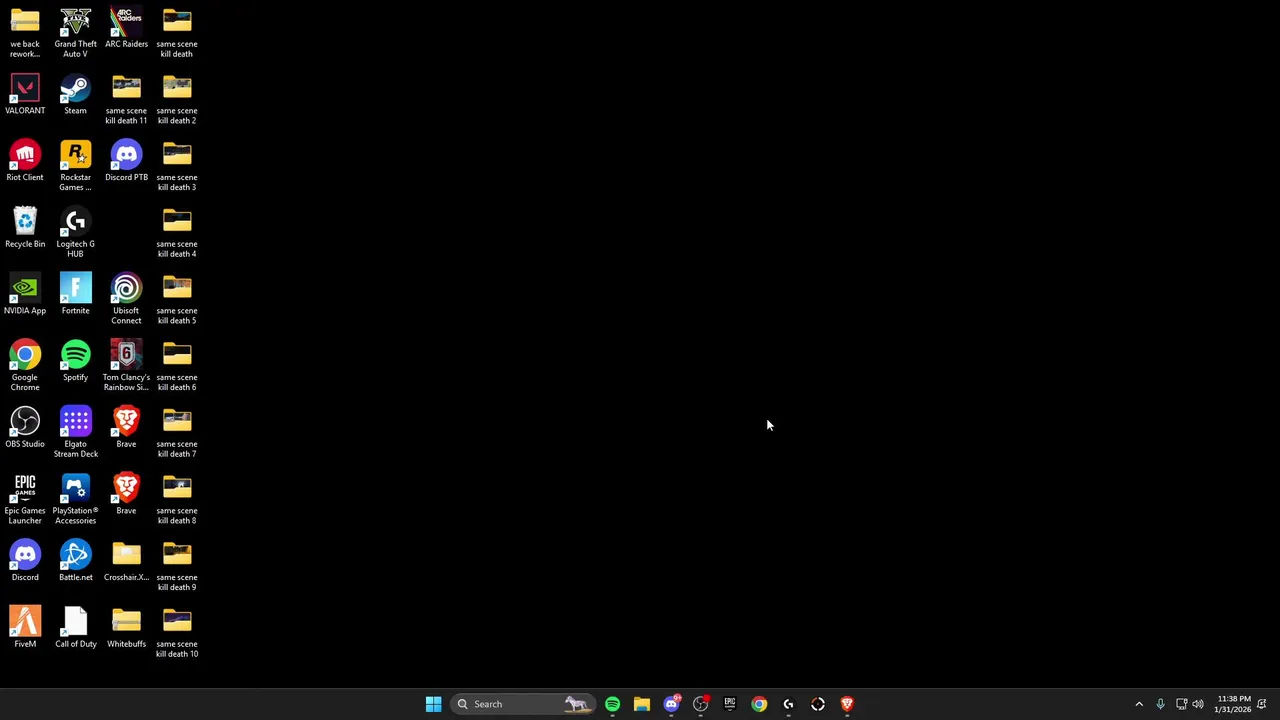This screenshot has width=1280, height=720.
Task: Select the Call of Duty desktop file
Action: pos(75,628)
